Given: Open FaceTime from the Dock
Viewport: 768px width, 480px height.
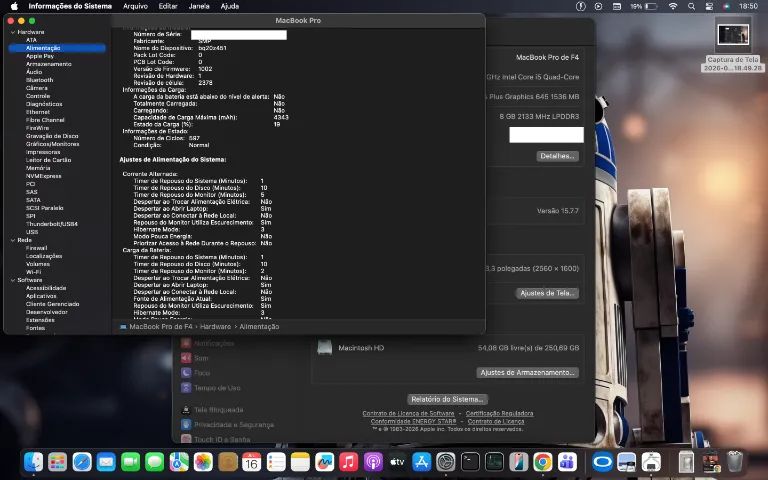Looking at the screenshot, I should pyautogui.click(x=130, y=462).
